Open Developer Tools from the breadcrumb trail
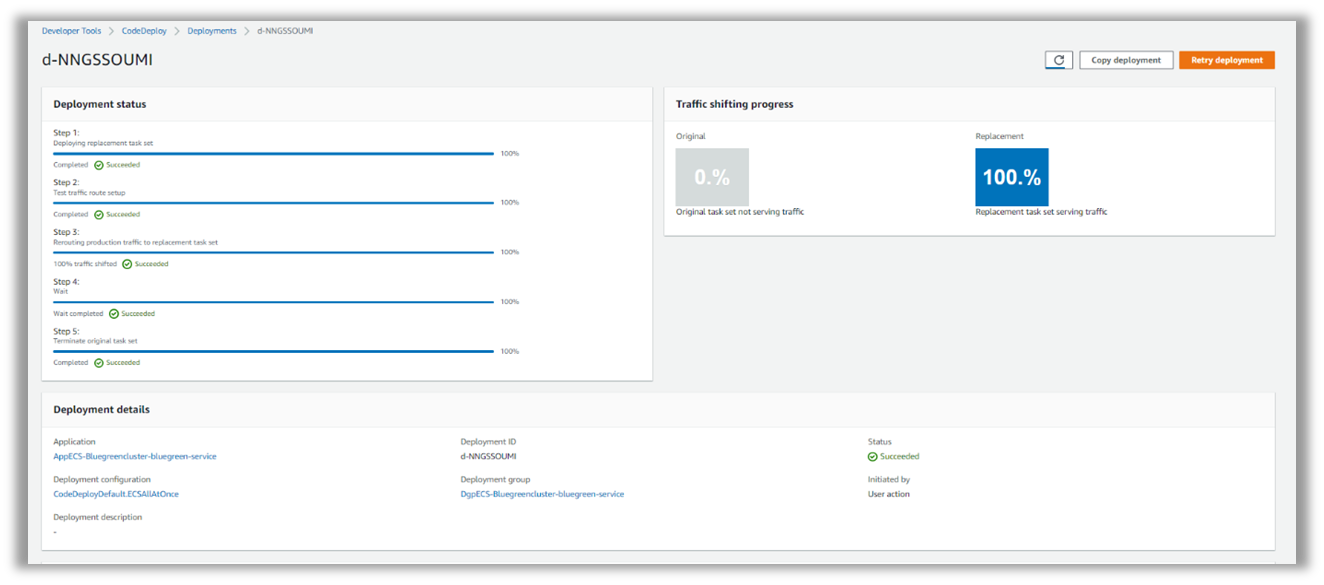Viewport: 1324px width, 585px height. click(71, 30)
